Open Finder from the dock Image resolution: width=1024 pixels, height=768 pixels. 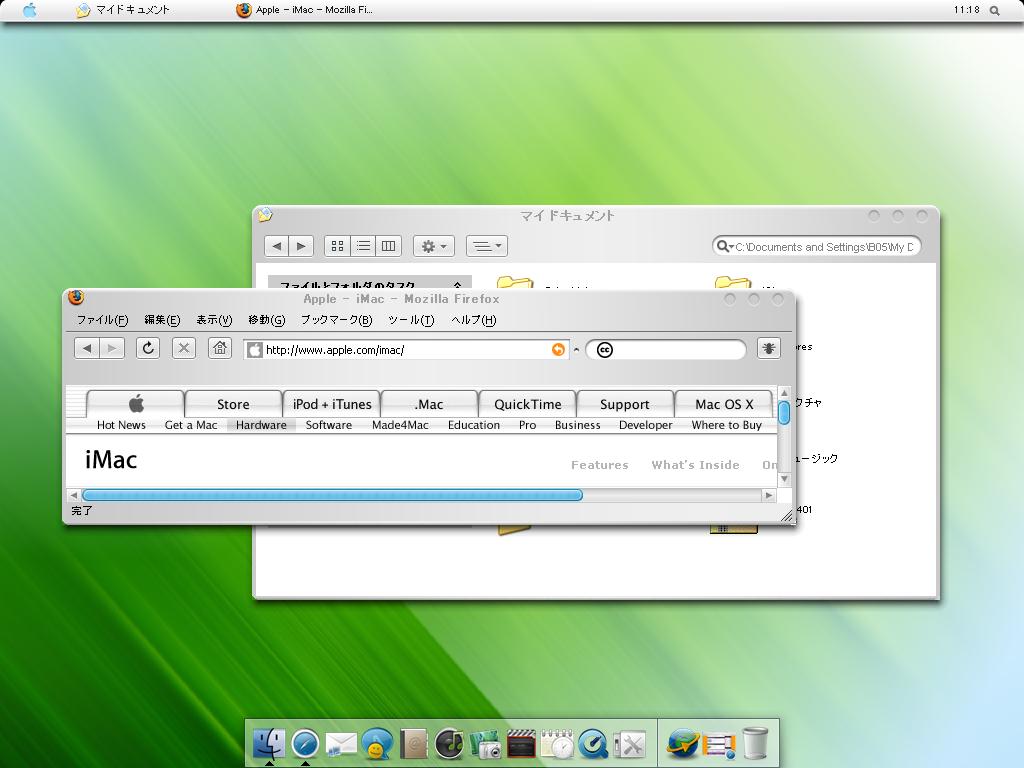(x=268, y=743)
